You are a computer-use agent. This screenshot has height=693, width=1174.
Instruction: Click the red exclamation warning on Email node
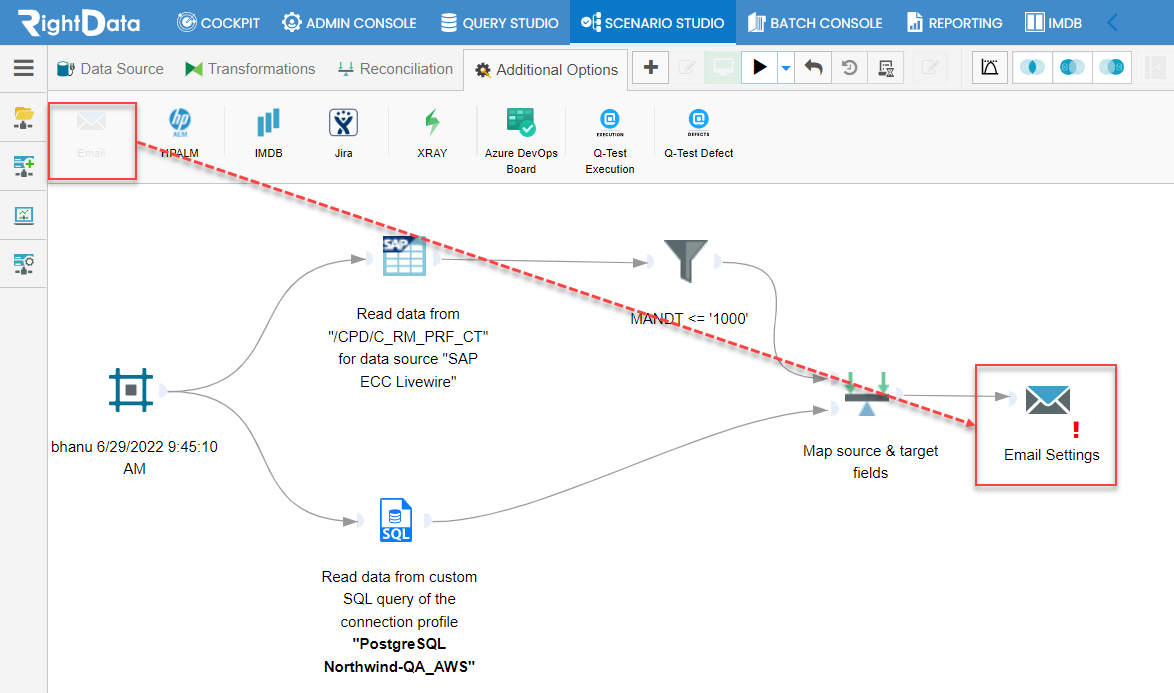click(x=1076, y=430)
